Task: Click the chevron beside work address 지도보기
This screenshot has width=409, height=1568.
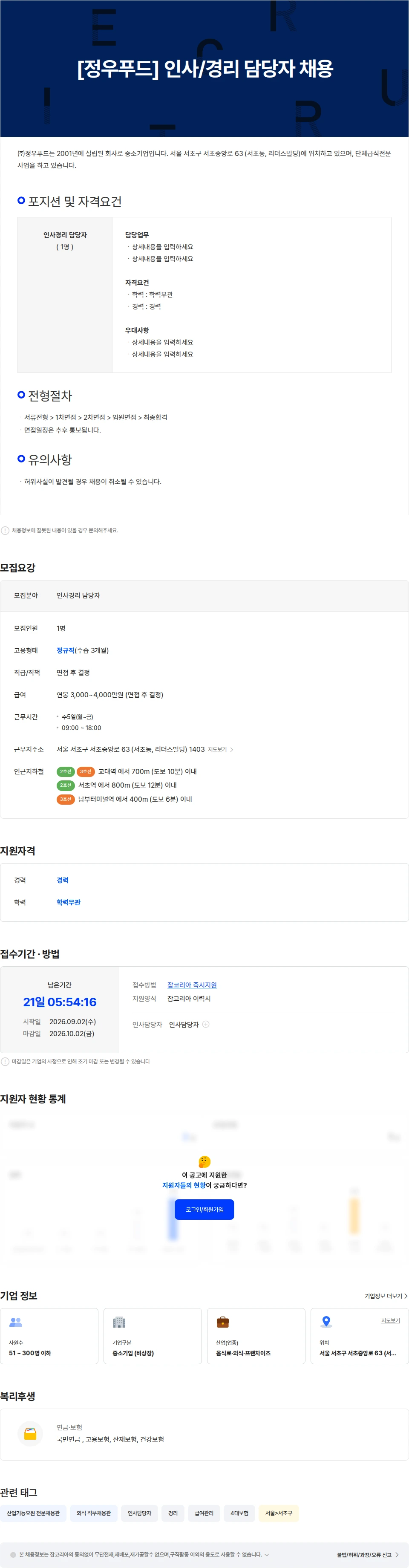Action: point(231,749)
